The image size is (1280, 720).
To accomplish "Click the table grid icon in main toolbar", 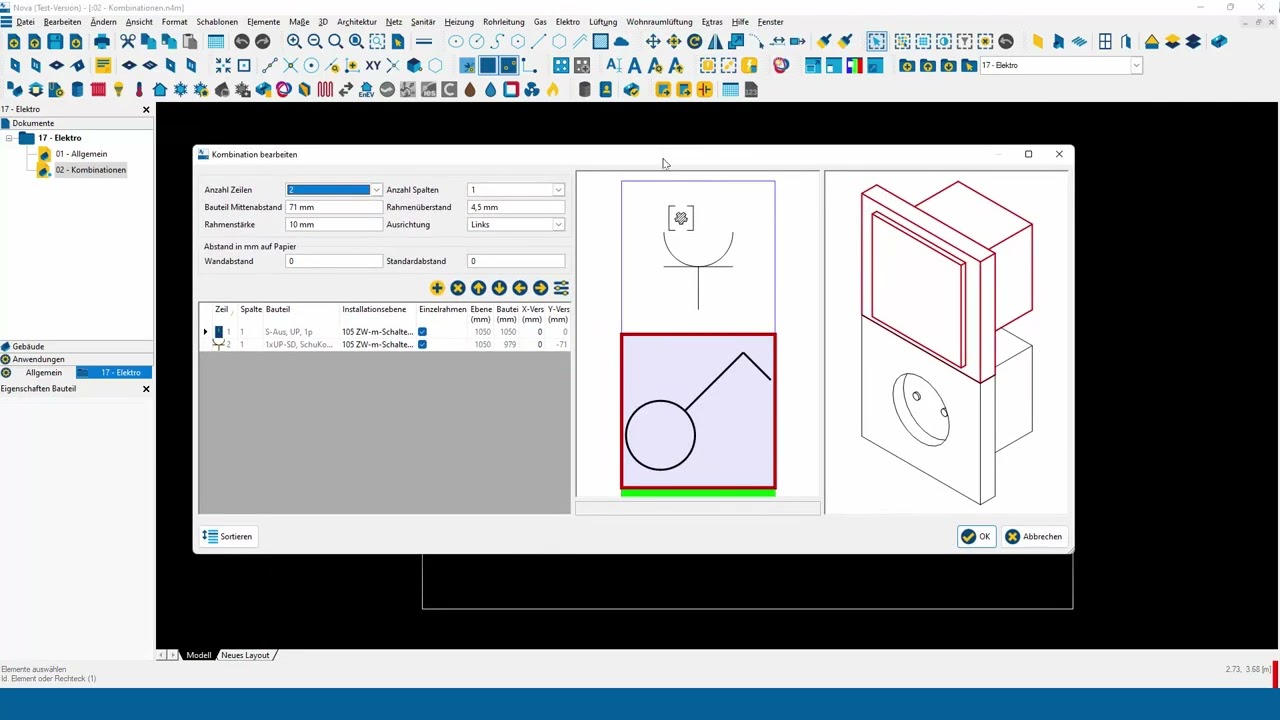I will click(216, 42).
